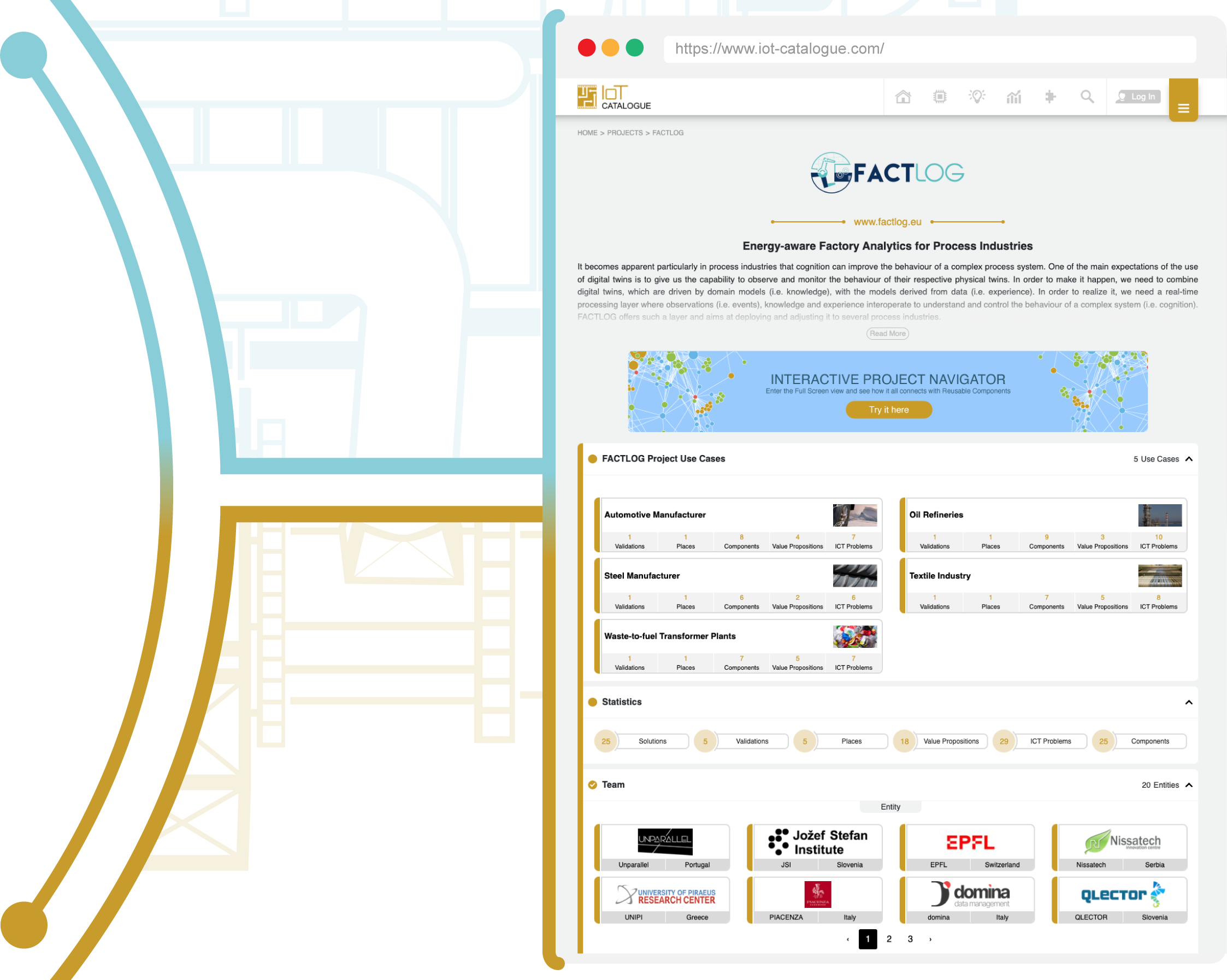Click Switzerland label under EPFL

point(1001,865)
